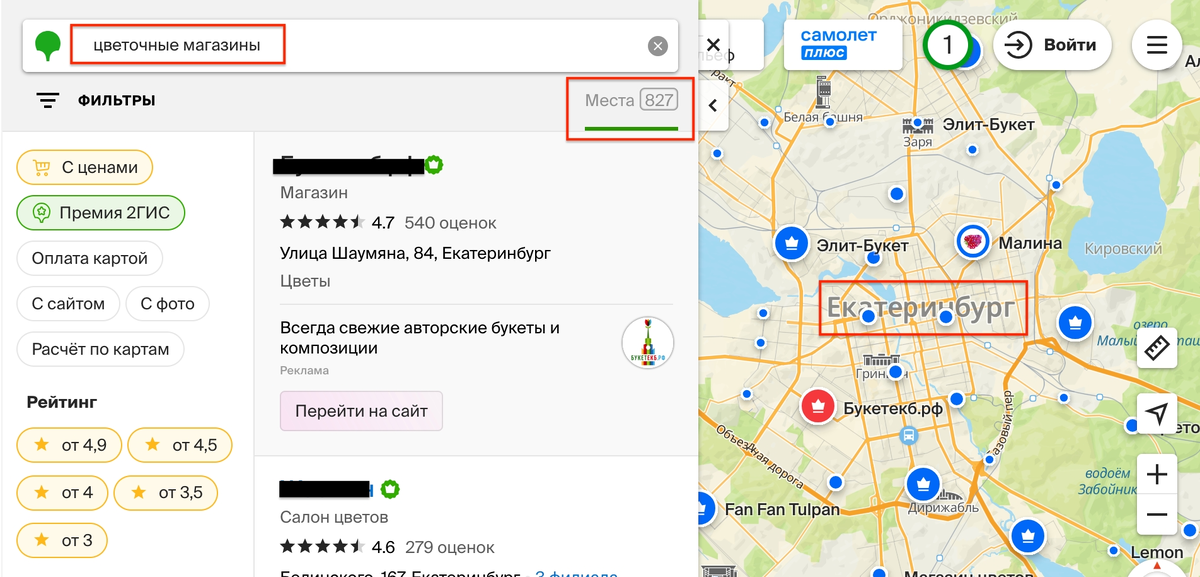The width and height of the screenshot is (1200, 577).
Task: Collapse the side panel with the left chevron
Action: pyautogui.click(x=713, y=105)
